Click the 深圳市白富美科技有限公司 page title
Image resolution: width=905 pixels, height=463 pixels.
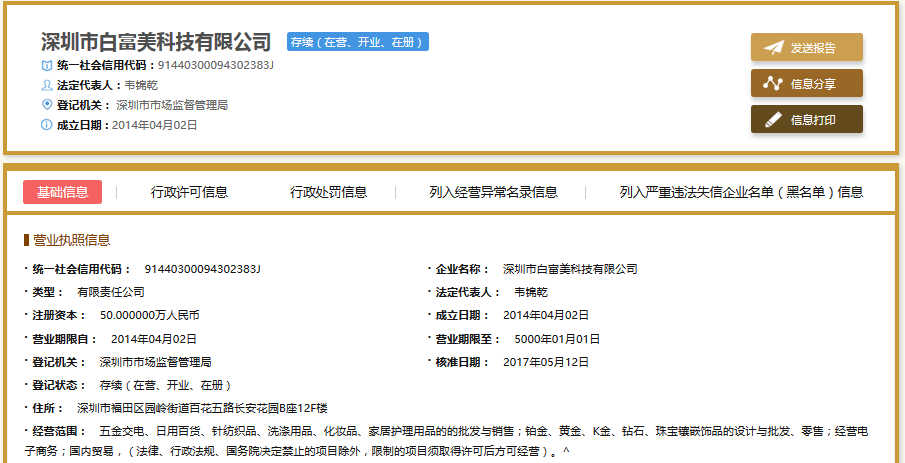click(156, 42)
